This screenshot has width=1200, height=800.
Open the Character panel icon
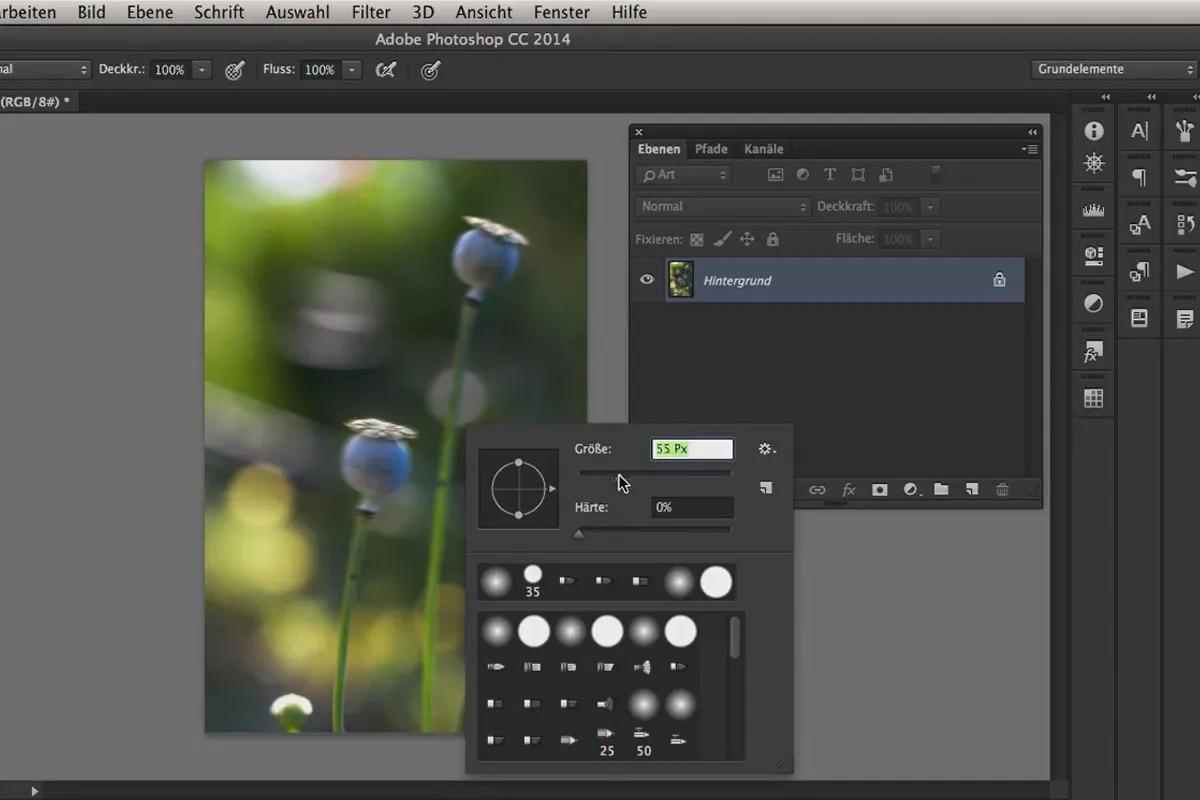click(1139, 131)
